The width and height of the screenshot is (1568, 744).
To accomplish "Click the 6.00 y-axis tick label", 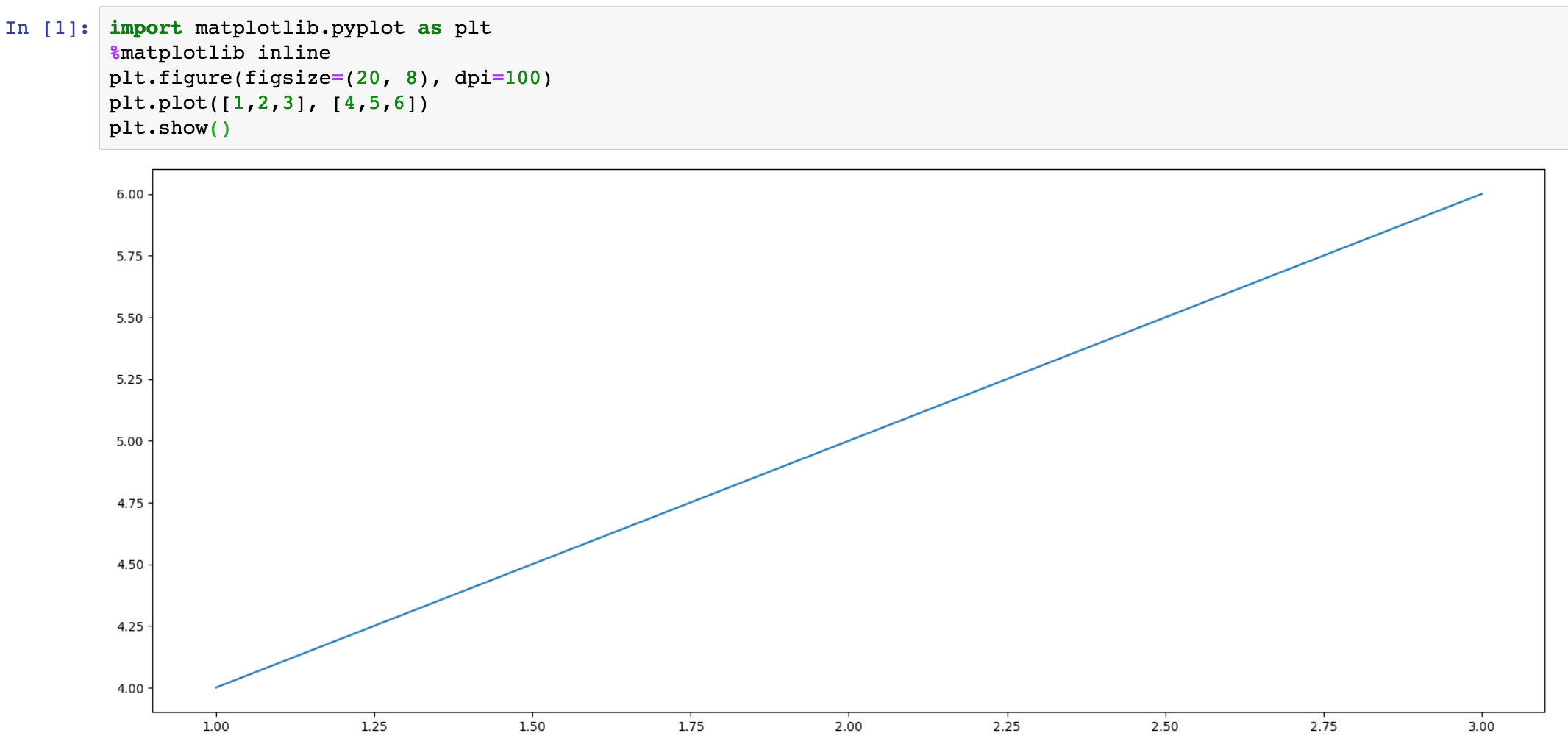I will coord(129,194).
